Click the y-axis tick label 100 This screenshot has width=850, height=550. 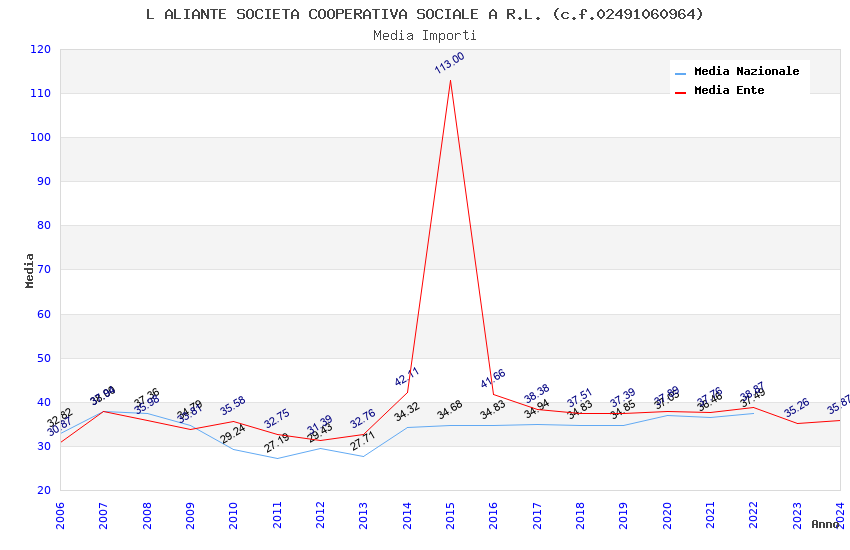coord(40,138)
